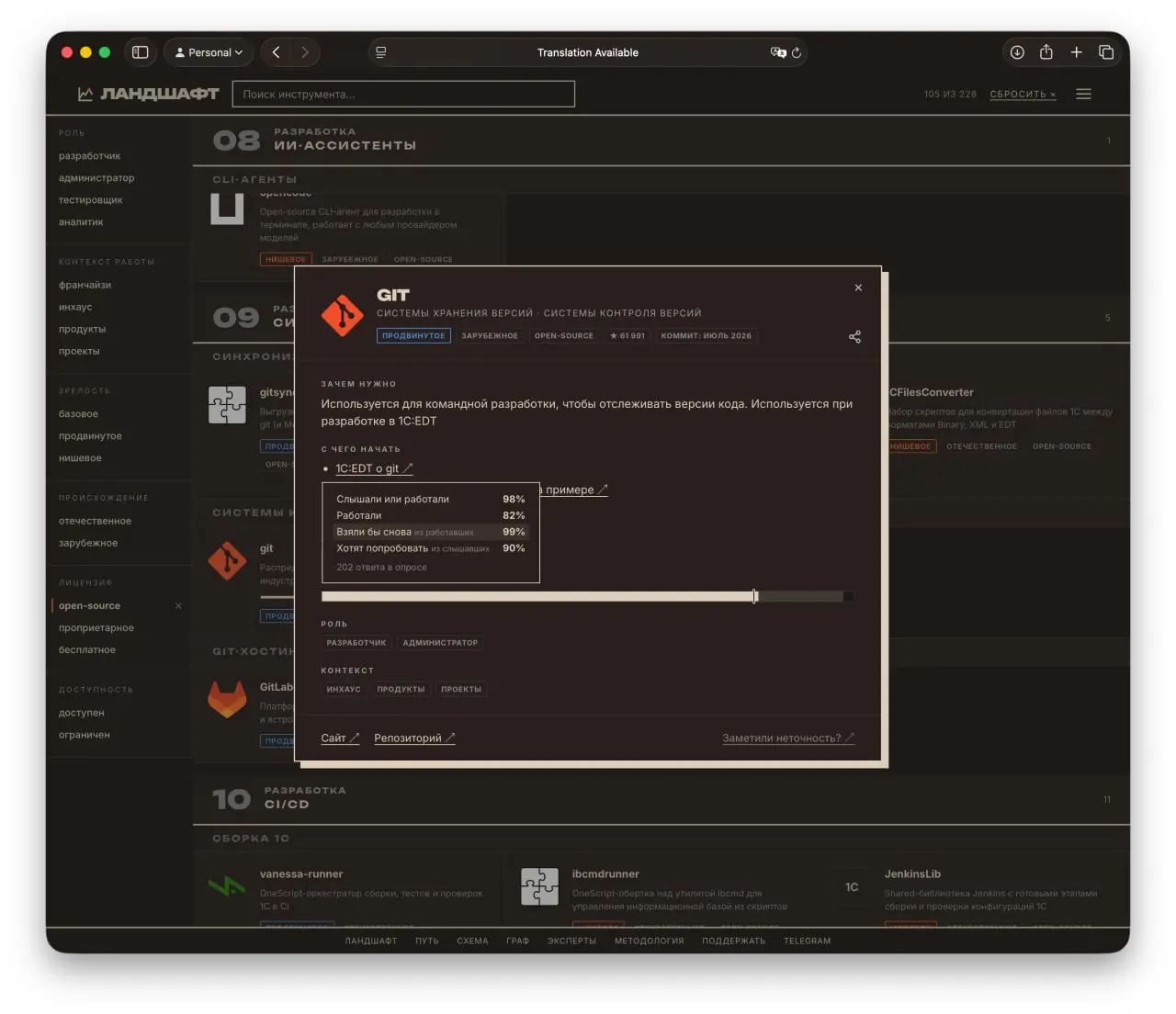Click the survey rating bar in popup
This screenshot has width=1176, height=1014.
point(588,596)
